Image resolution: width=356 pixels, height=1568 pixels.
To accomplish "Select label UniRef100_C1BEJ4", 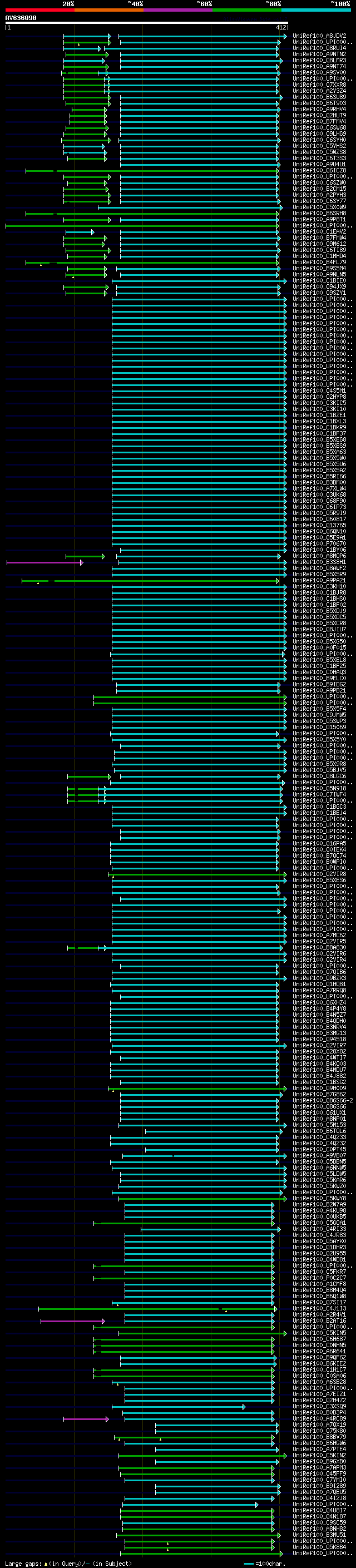I will click(319, 813).
